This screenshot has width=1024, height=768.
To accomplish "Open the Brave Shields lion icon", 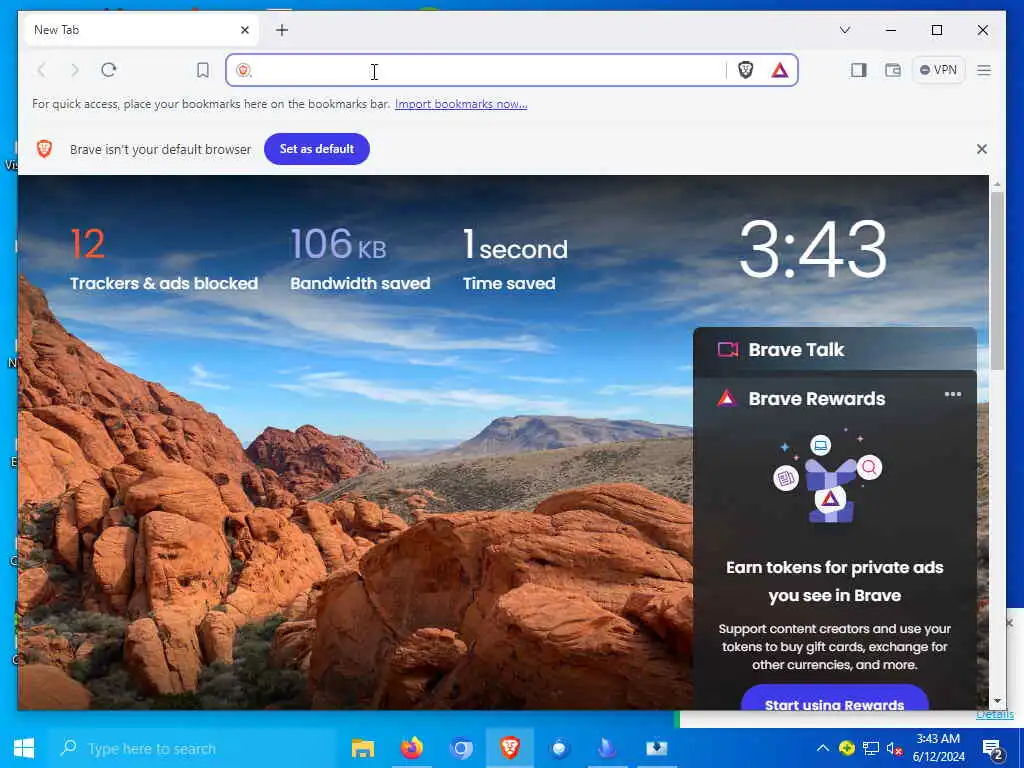I will click(x=746, y=70).
